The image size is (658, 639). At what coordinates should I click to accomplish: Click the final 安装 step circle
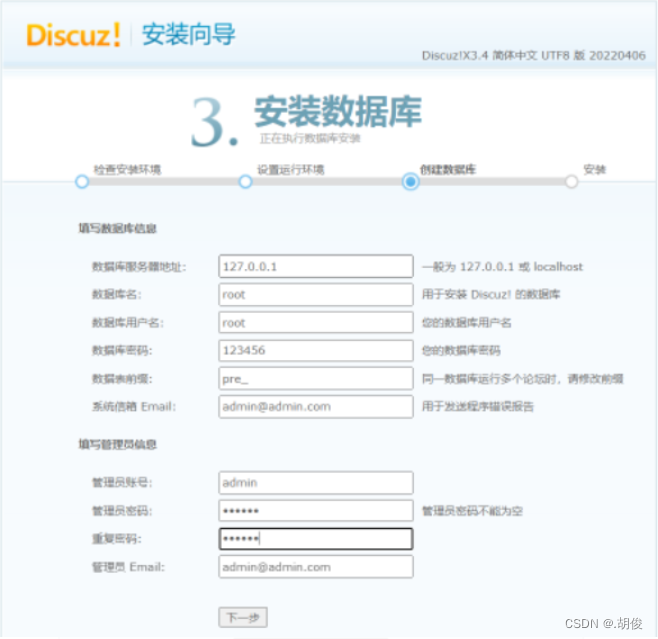(571, 182)
